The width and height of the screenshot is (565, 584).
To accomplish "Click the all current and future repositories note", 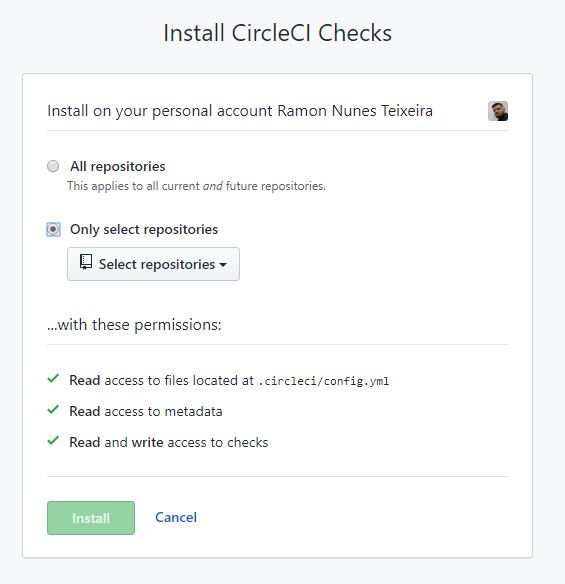I will pos(196,186).
